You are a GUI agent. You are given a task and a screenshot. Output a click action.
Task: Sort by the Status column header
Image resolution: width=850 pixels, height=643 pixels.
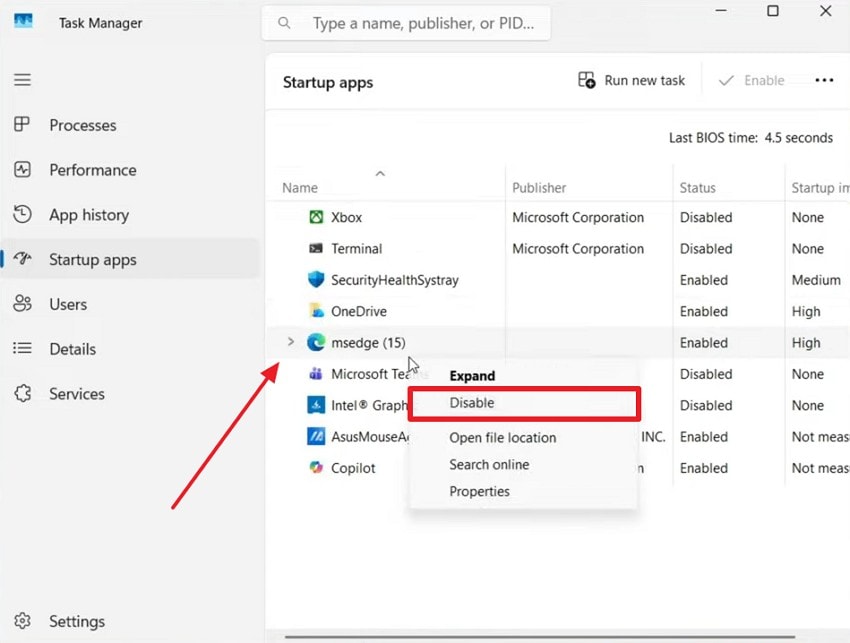coord(698,187)
